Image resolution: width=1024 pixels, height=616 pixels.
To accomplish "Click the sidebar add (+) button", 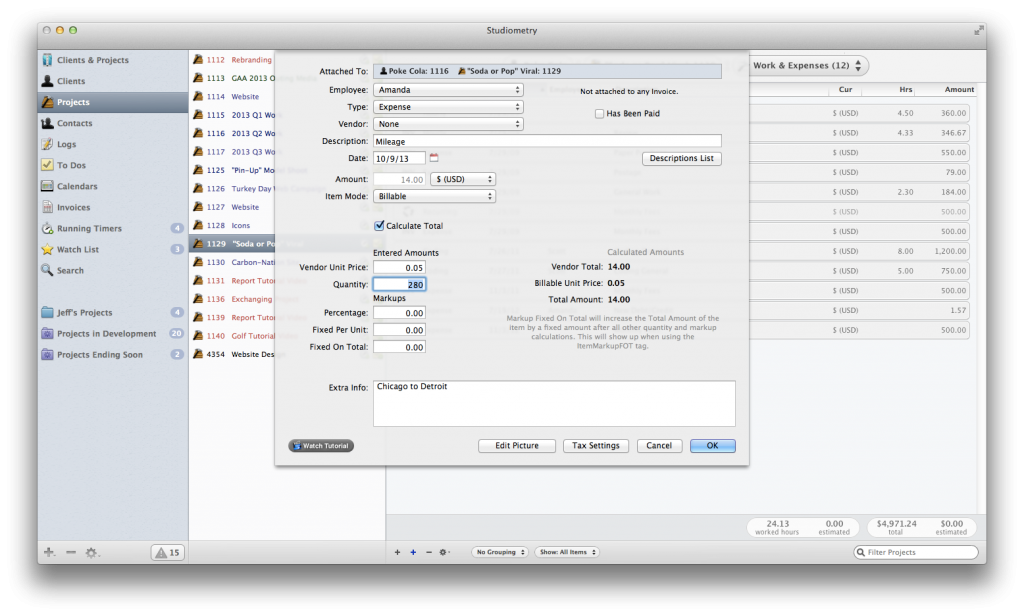I will click(49, 553).
